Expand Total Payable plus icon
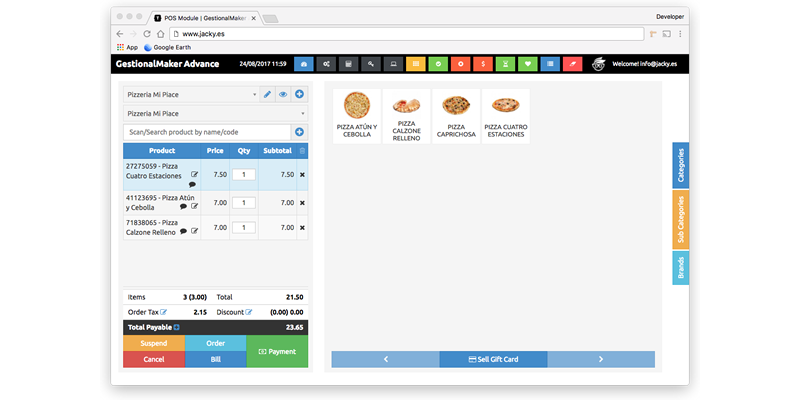800x400 pixels. [x=177, y=328]
